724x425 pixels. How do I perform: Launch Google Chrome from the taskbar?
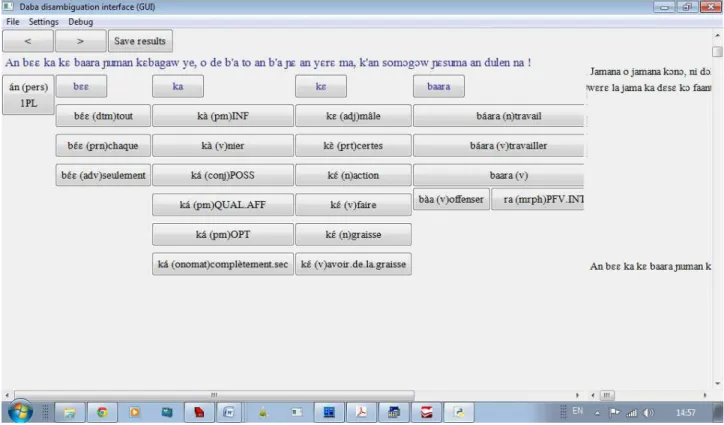[102, 412]
